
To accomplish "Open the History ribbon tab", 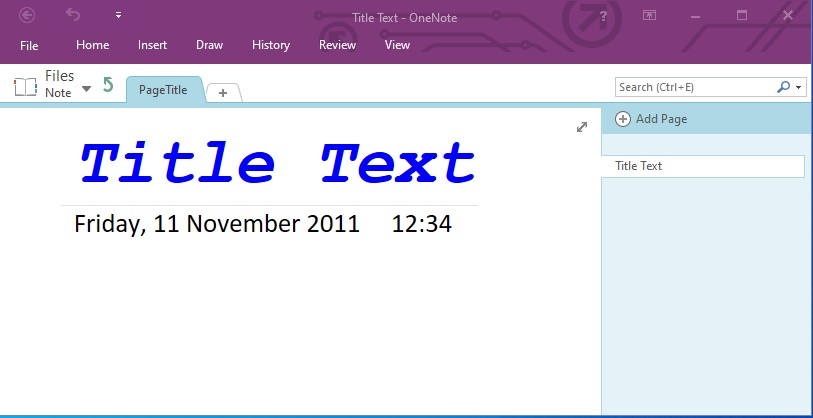I will point(271,45).
